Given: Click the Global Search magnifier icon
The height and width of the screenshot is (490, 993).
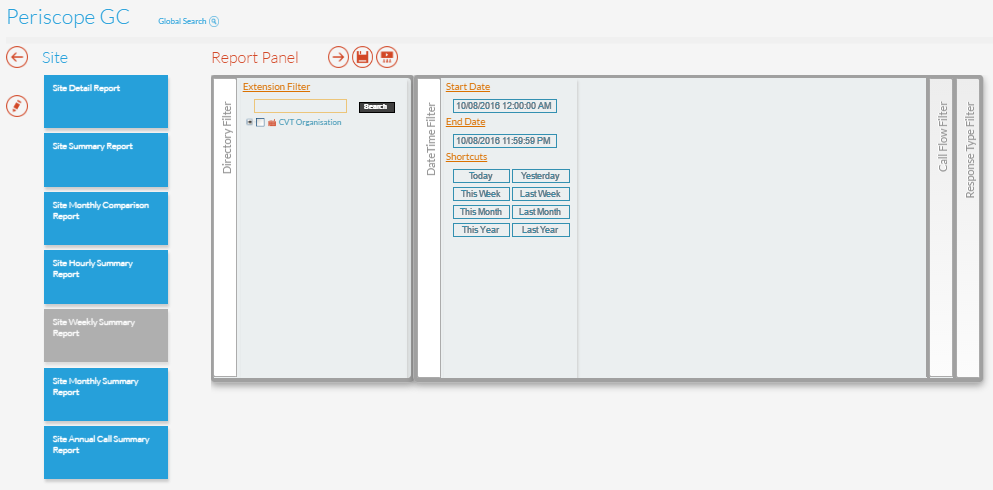Looking at the screenshot, I should click(214, 22).
